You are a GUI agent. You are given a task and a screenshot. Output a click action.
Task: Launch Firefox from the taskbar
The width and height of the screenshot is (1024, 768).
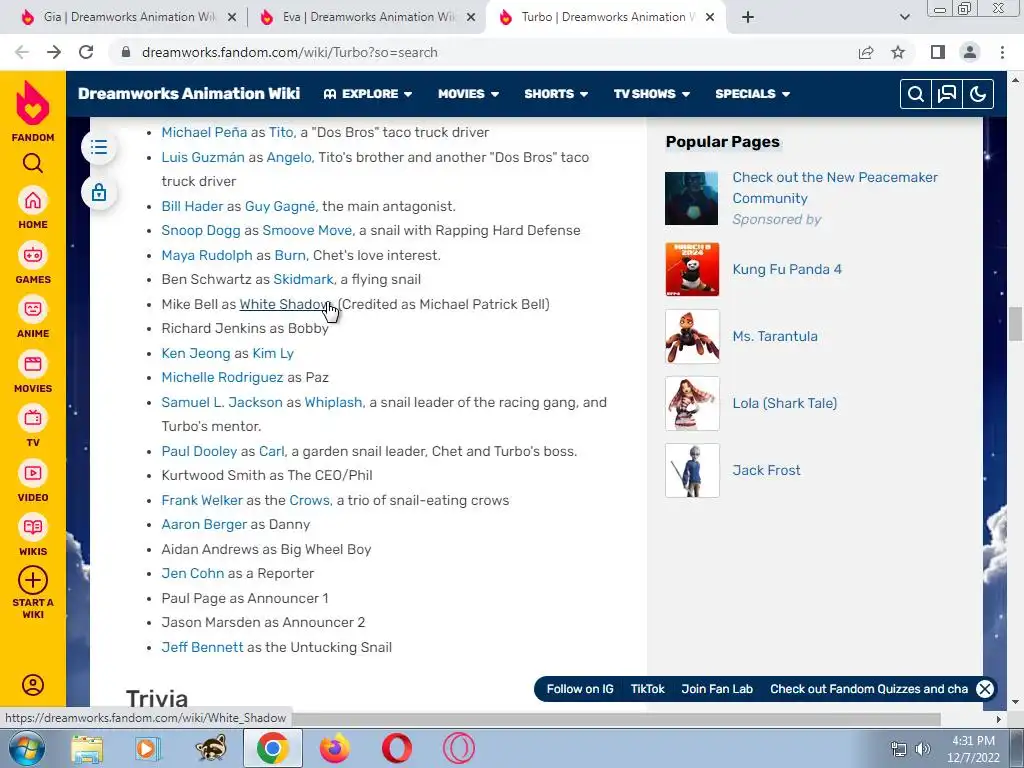pyautogui.click(x=334, y=748)
